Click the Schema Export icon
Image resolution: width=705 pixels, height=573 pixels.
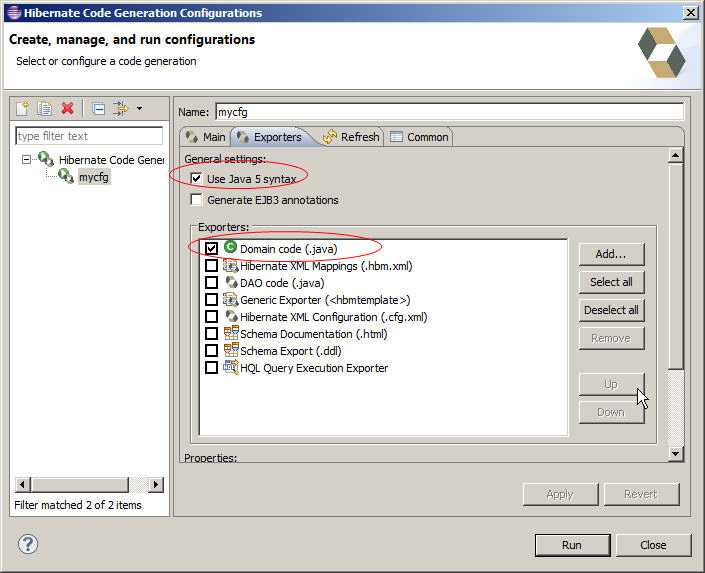231,350
